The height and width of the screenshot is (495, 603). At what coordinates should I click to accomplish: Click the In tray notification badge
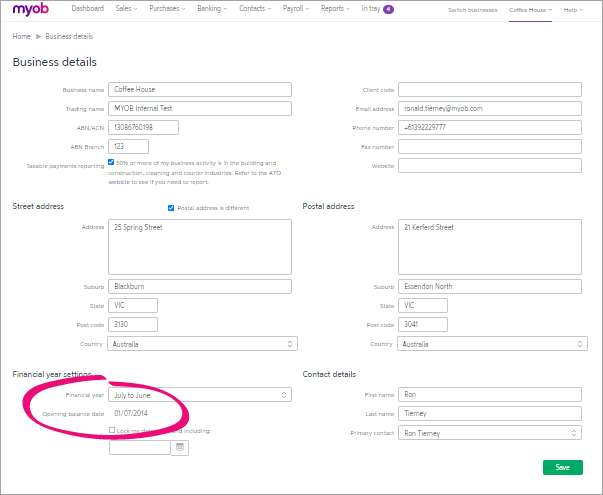388,9
